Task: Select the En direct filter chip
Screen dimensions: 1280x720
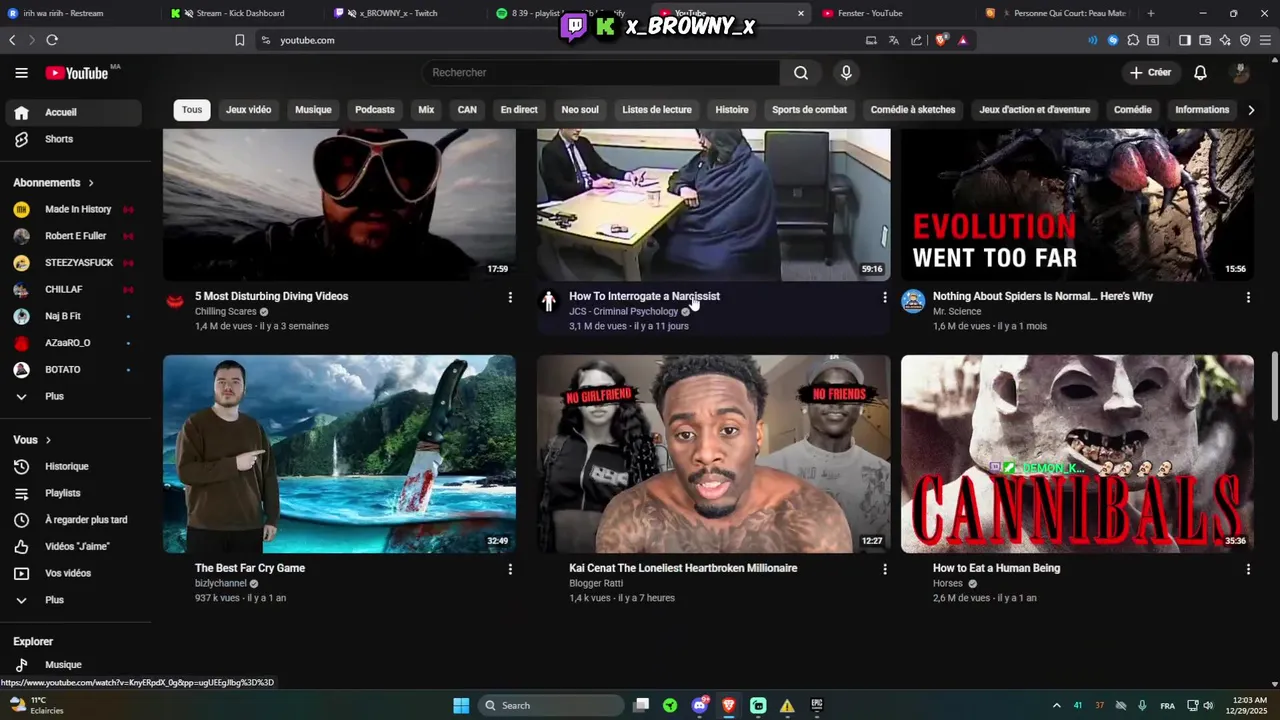Action: point(519,110)
